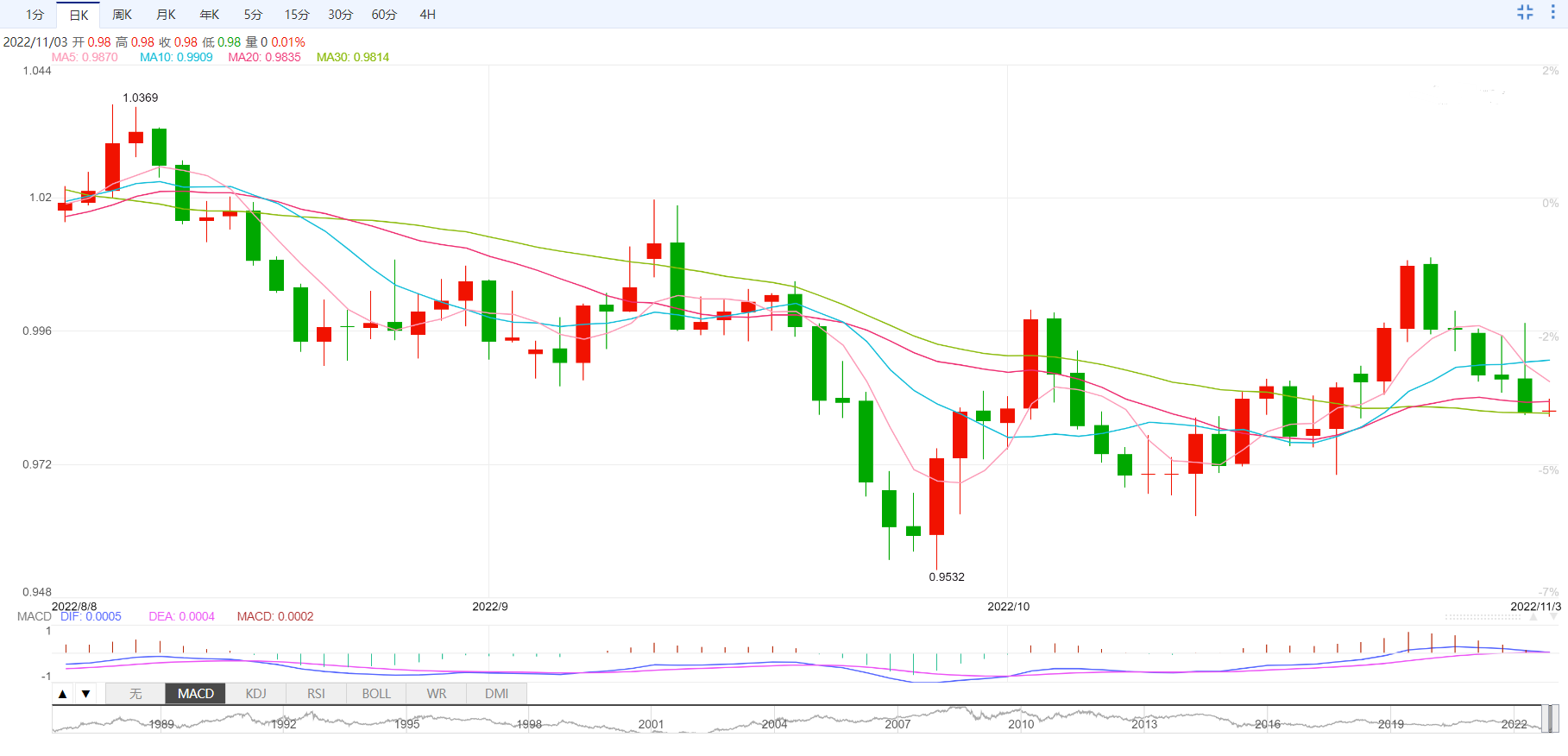Open the three-dot more options menu
This screenshot has width=1568, height=756.
pyautogui.click(x=1552, y=12)
